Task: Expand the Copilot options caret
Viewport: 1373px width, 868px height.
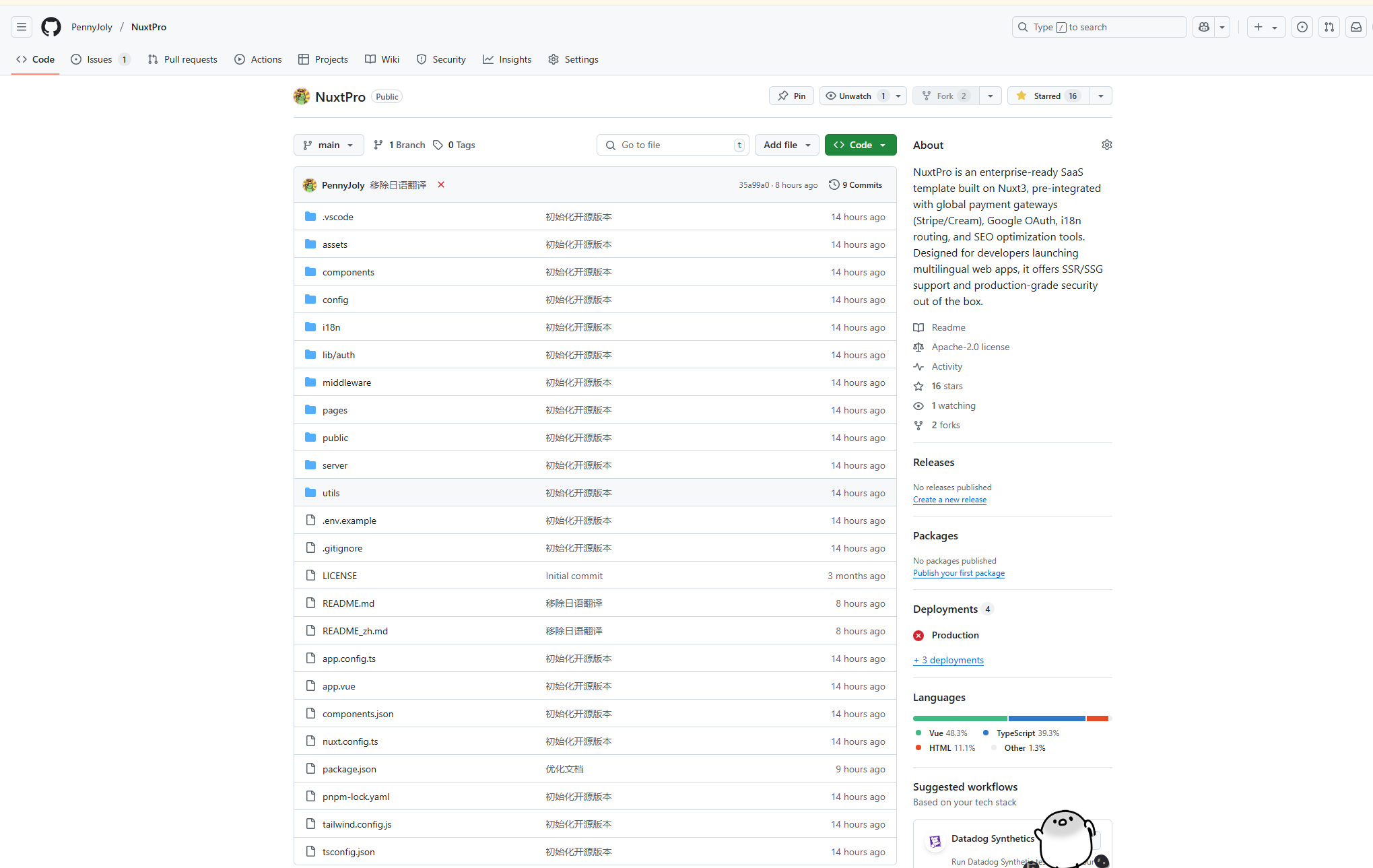Action: click(x=1222, y=27)
